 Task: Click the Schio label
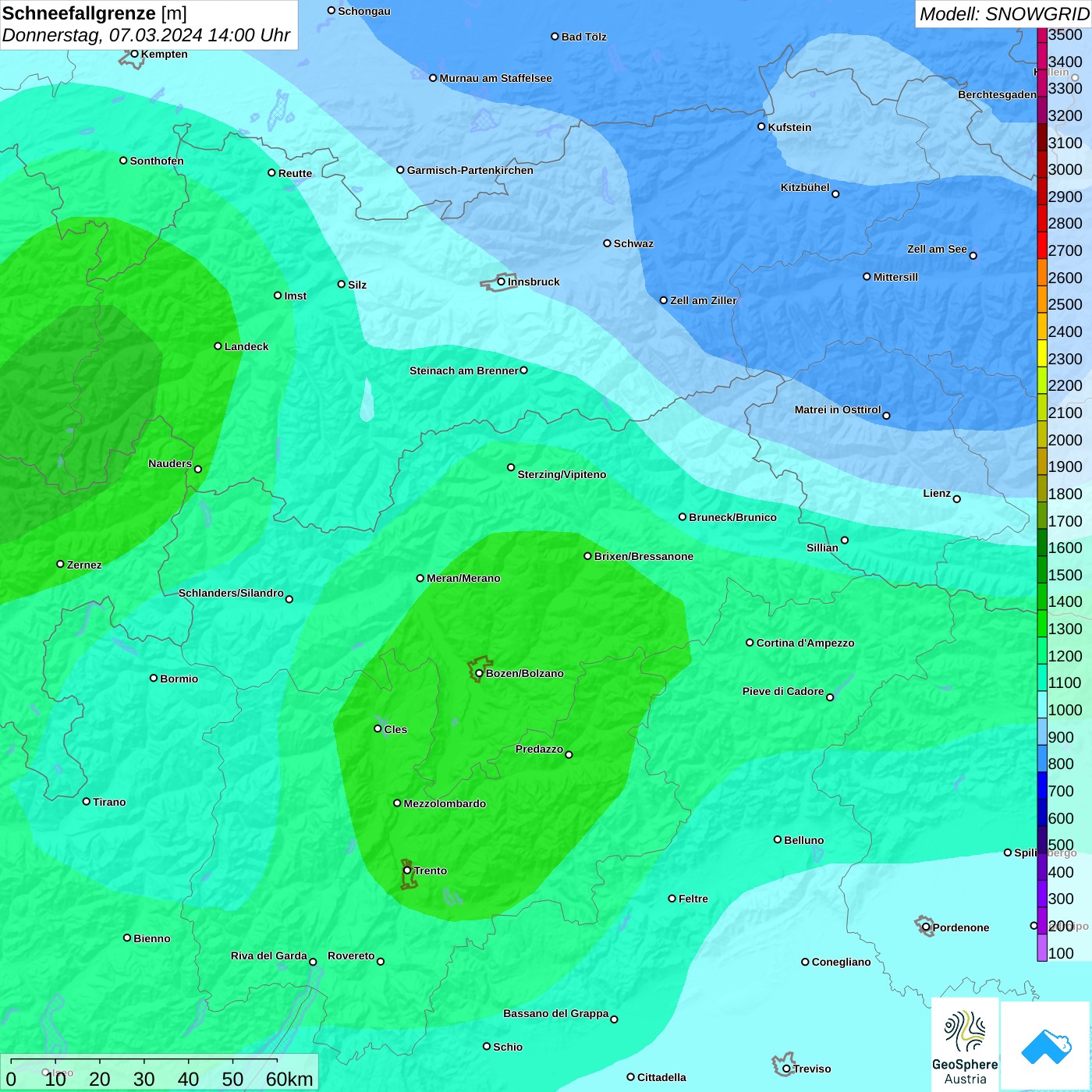(x=508, y=1047)
